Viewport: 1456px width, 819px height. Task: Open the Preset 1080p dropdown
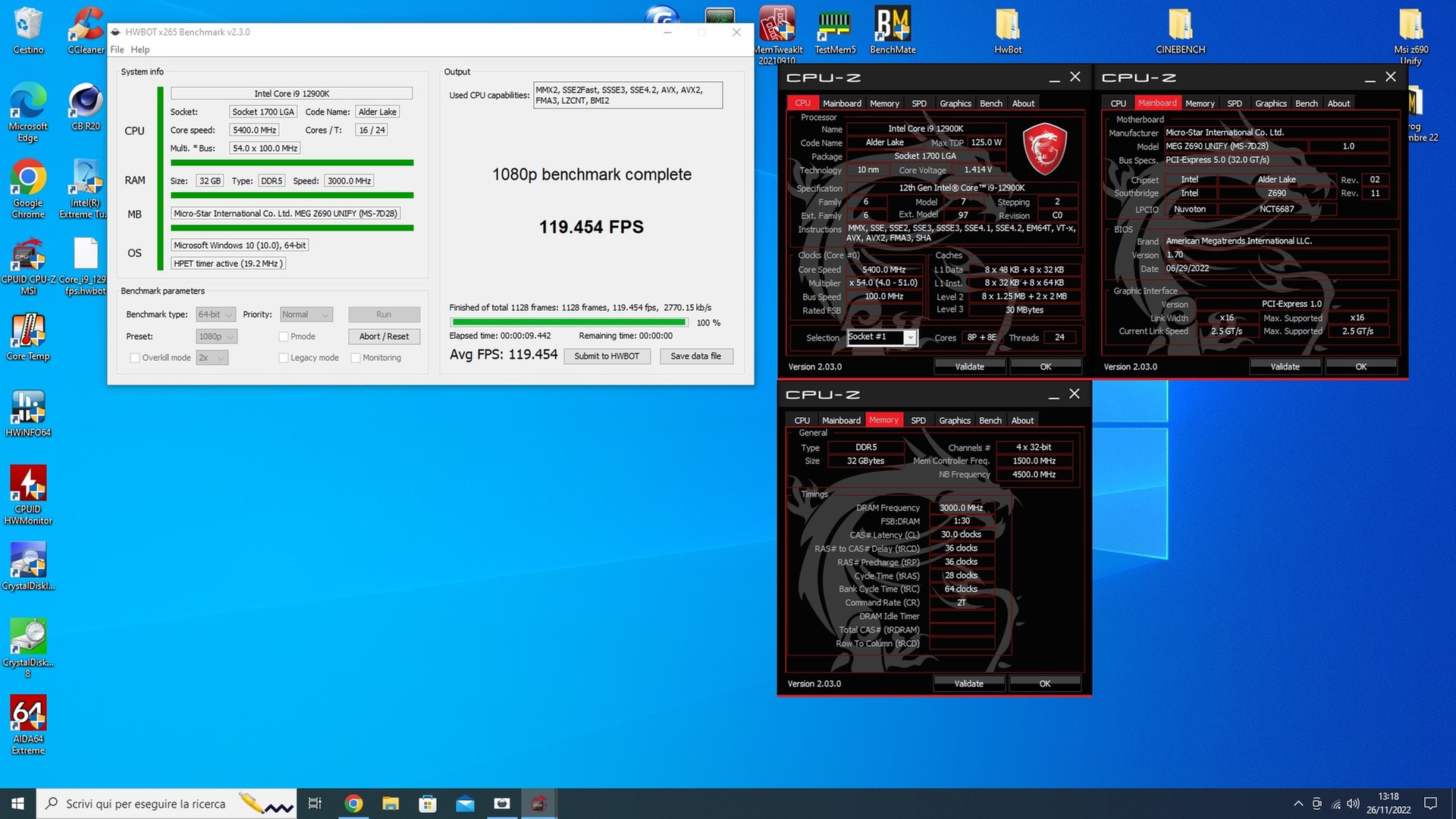click(x=216, y=337)
